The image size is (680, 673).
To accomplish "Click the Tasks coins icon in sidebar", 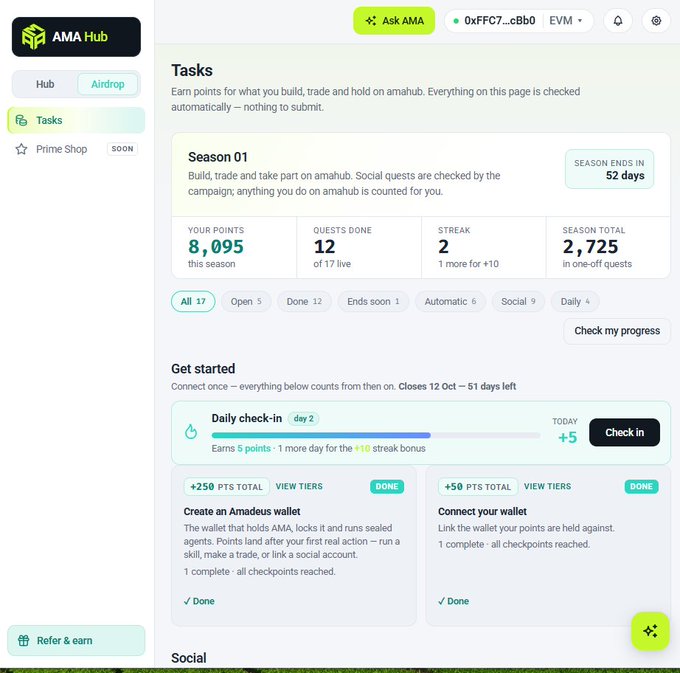I will click(21, 120).
